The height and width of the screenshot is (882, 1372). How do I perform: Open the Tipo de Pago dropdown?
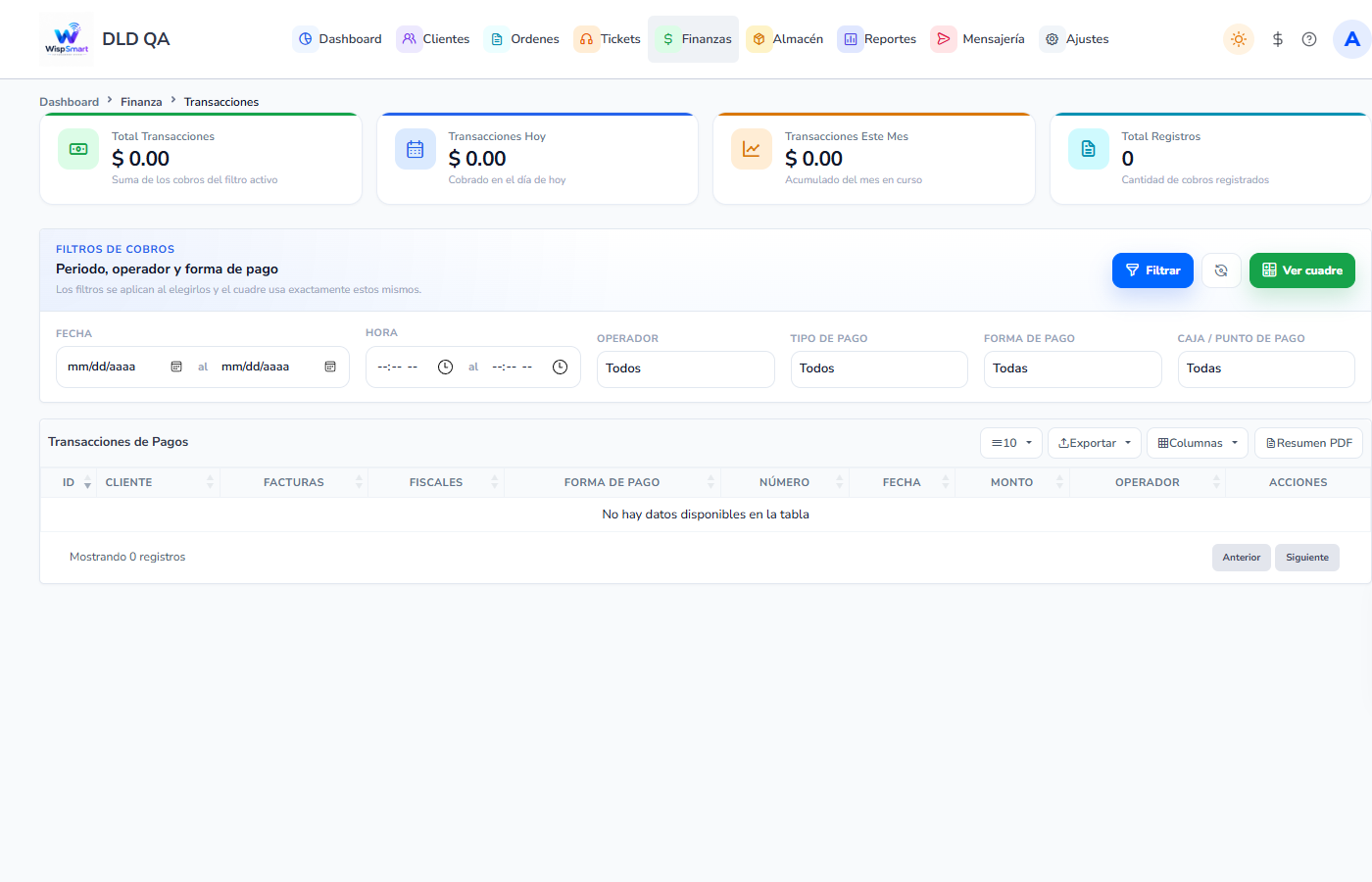(x=879, y=369)
